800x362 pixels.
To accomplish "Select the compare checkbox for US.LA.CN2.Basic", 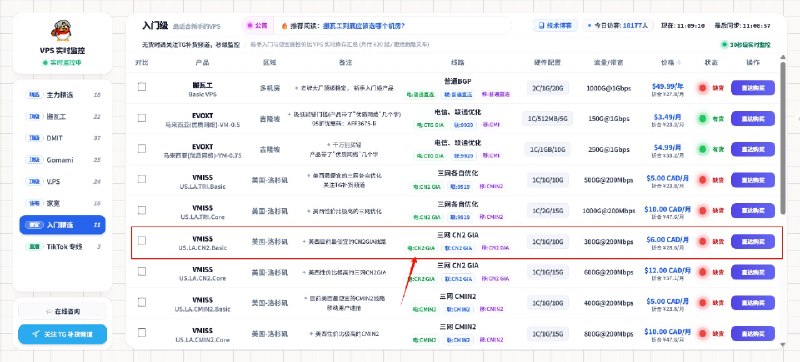I will 142,240.
